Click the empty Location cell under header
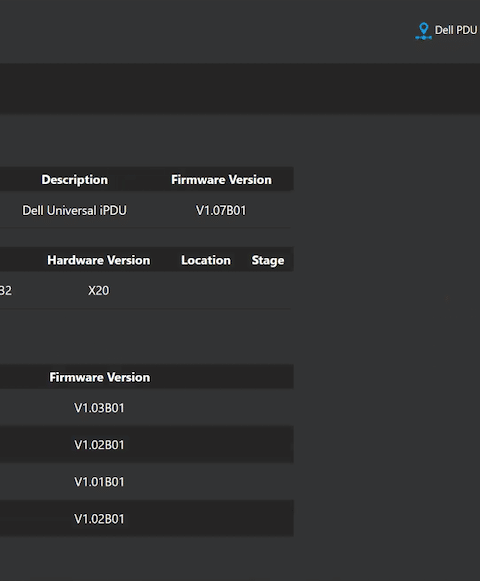Screen dimensions: 480x581 click(206, 290)
